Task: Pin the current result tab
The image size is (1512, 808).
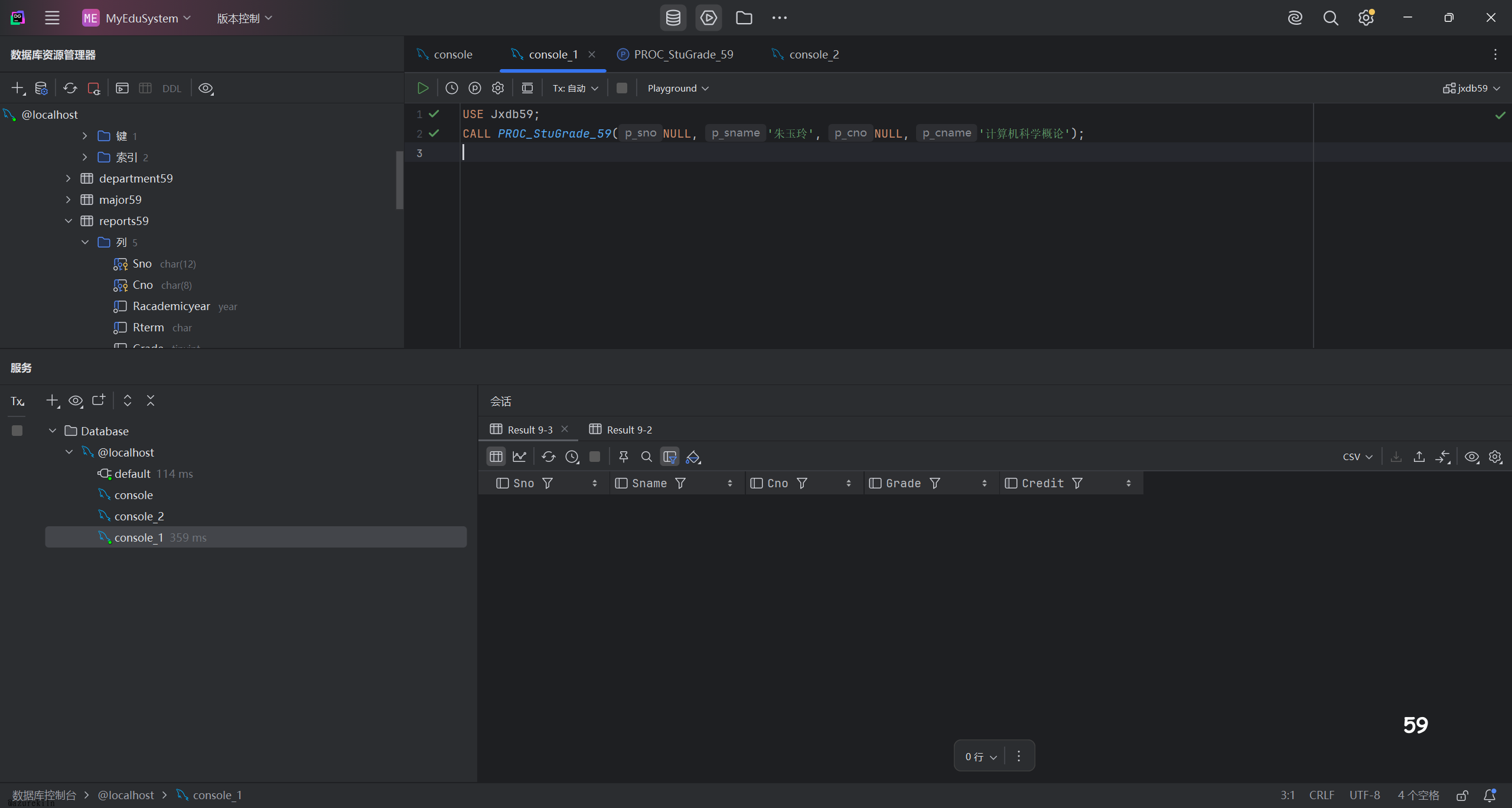Action: coord(623,457)
